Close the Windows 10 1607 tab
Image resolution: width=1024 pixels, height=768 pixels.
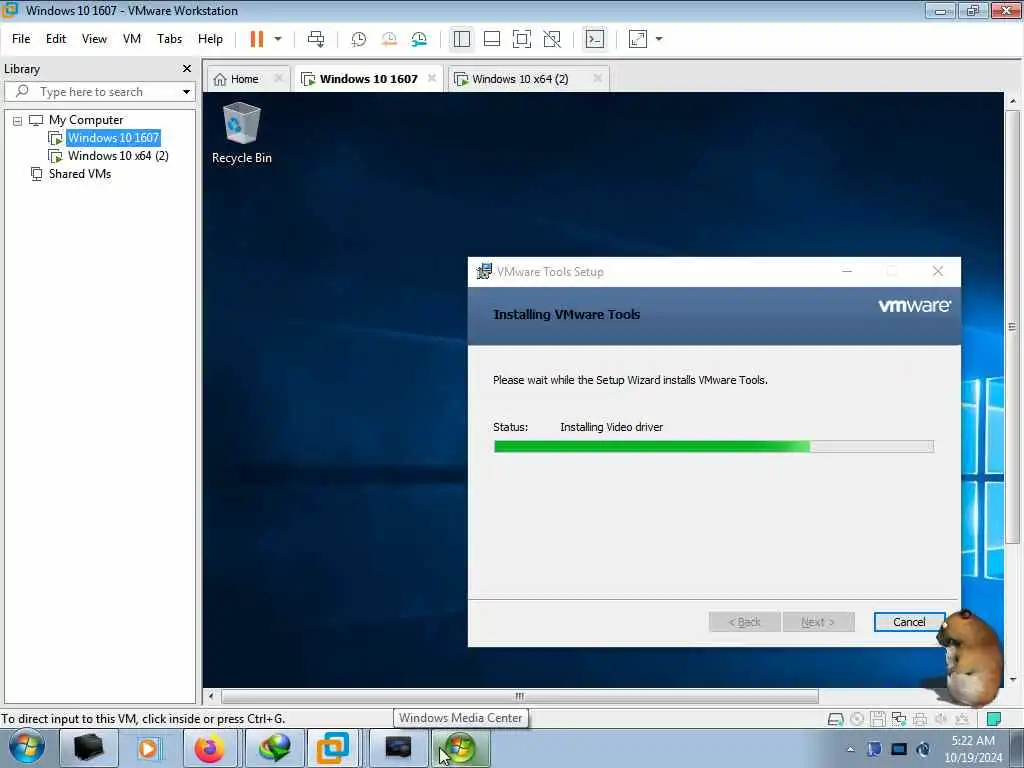tap(432, 78)
